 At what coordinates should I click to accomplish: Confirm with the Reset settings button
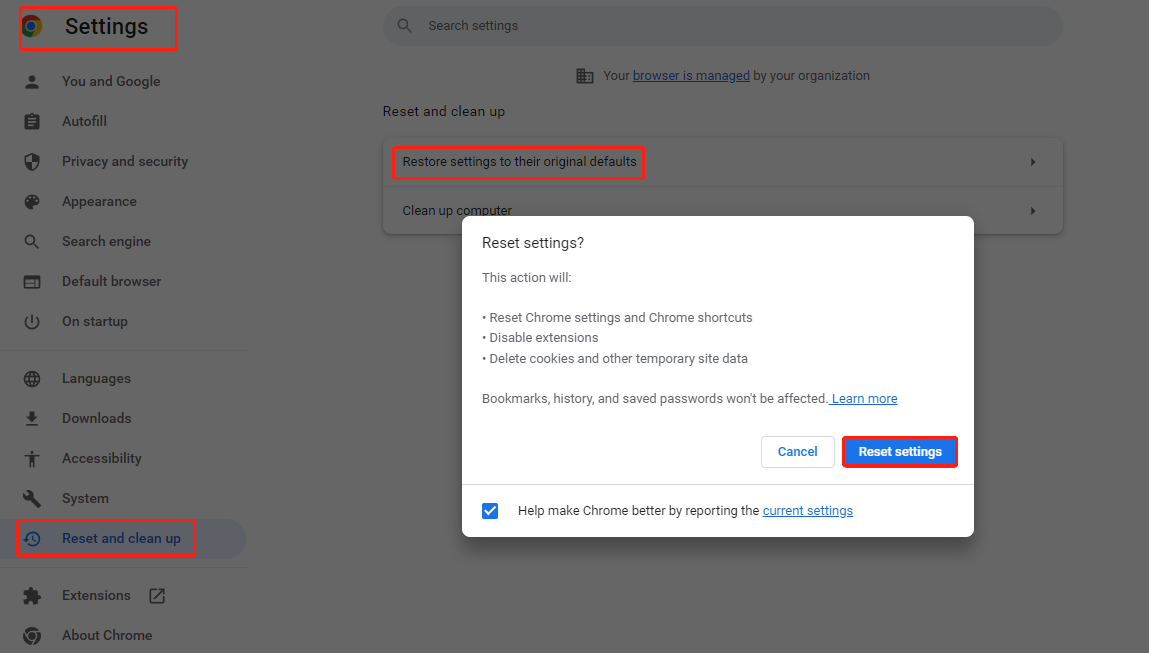[x=900, y=451]
